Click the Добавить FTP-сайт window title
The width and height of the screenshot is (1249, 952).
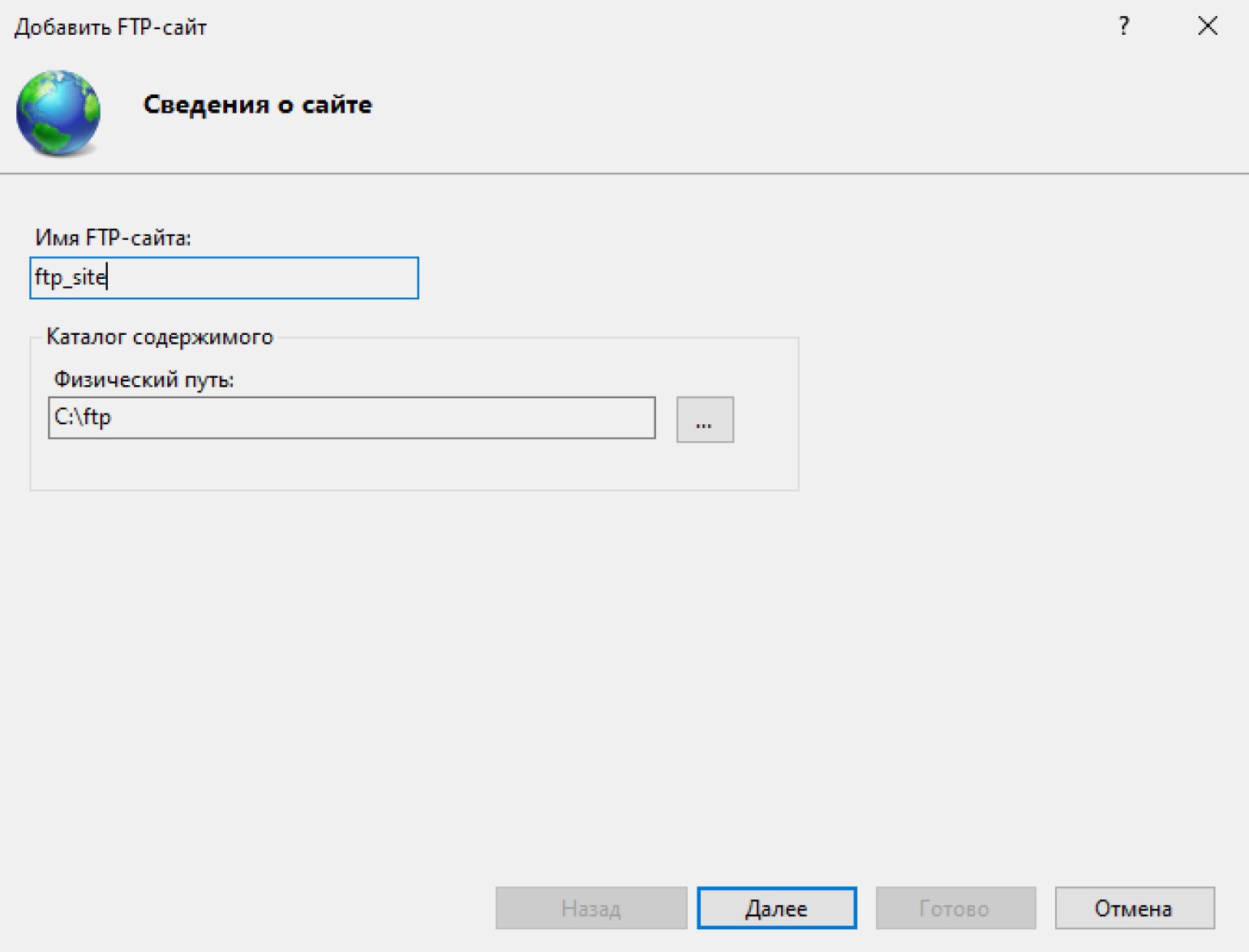111,28
